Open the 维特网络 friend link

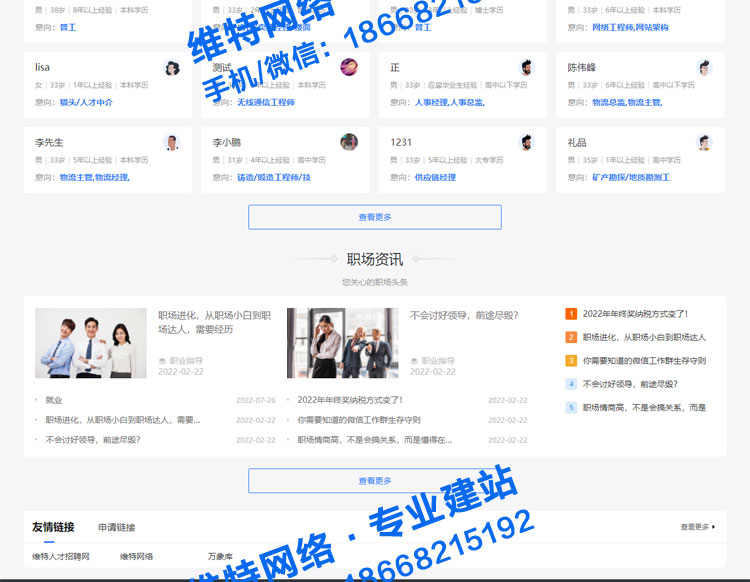coord(136,556)
